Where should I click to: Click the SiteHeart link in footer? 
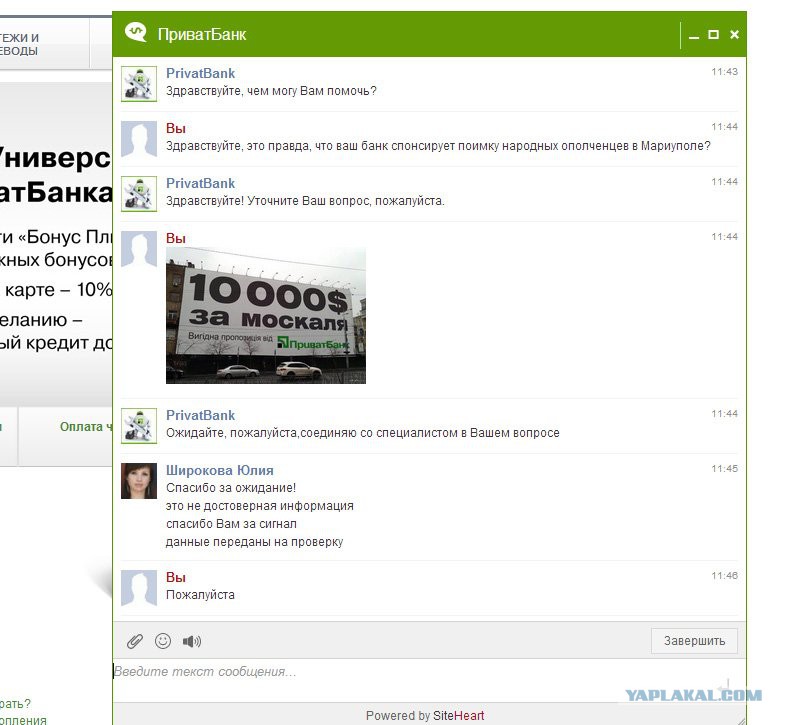(458, 715)
